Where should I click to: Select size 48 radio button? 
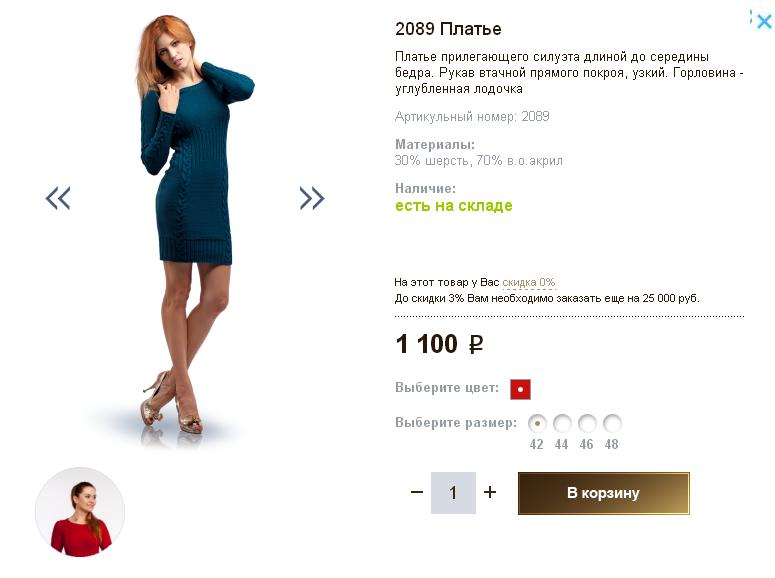[x=612, y=423]
